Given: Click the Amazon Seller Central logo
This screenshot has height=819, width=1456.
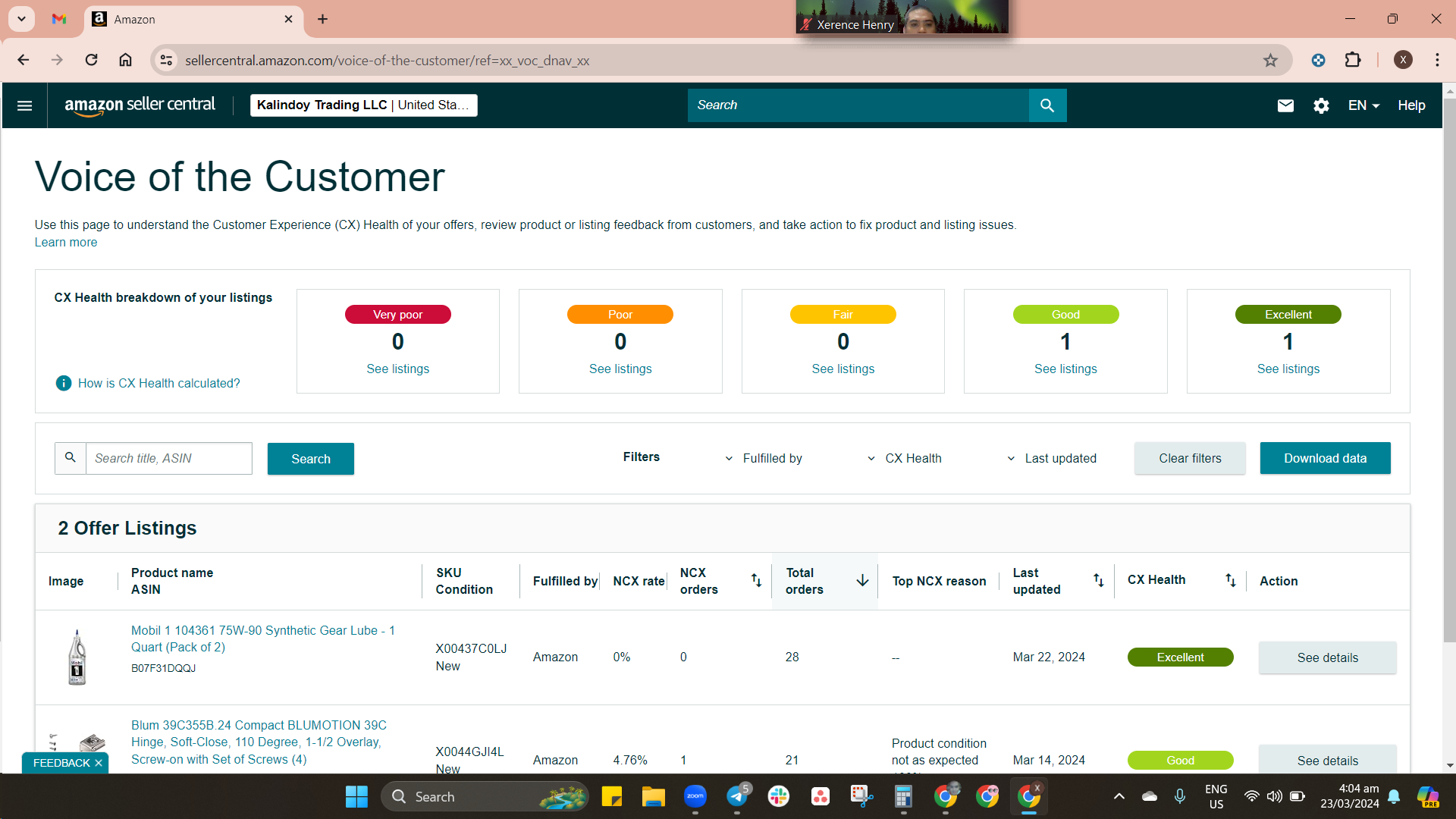Looking at the screenshot, I should [140, 105].
